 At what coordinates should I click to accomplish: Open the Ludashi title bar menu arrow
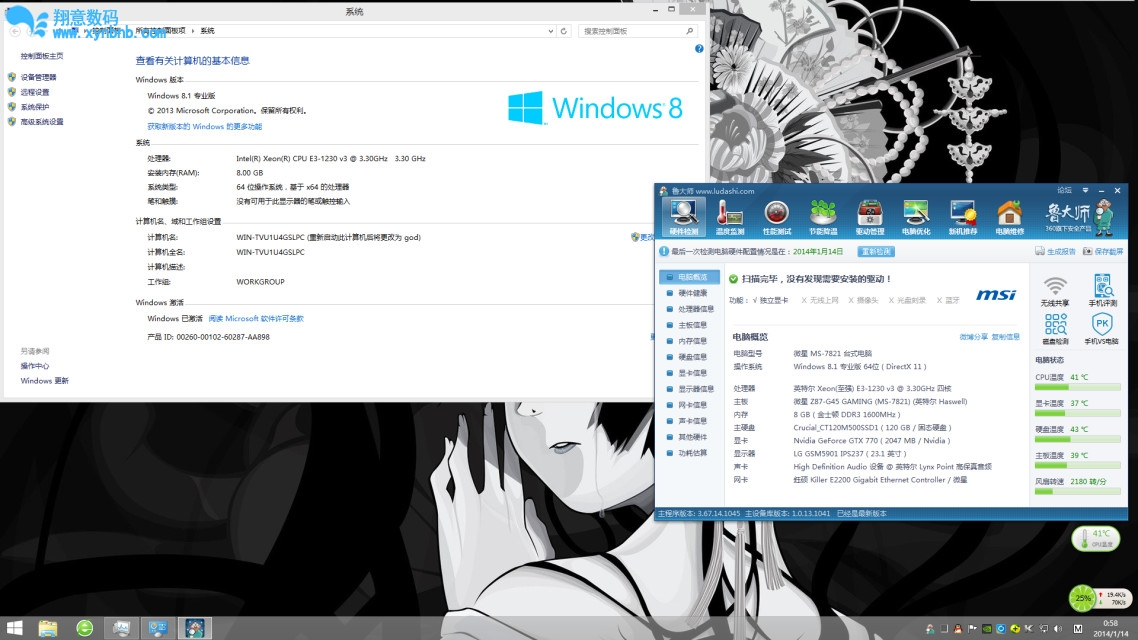pyautogui.click(x=1085, y=190)
